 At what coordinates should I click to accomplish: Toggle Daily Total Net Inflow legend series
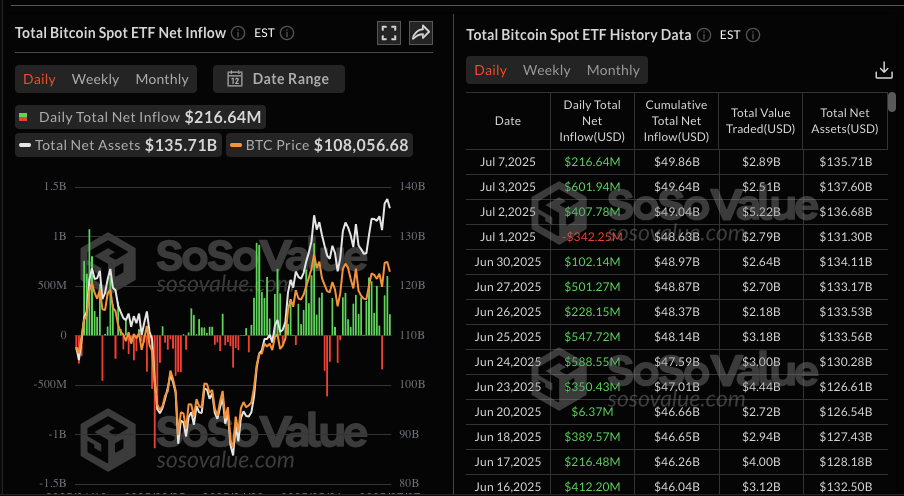[140, 117]
